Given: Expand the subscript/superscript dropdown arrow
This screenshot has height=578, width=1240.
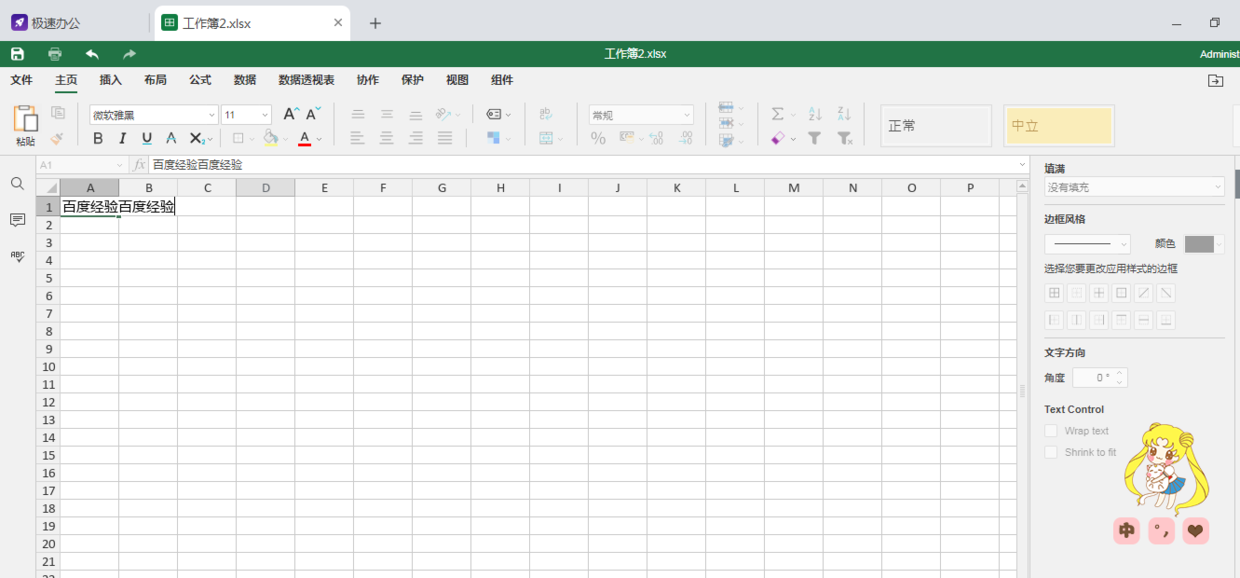Looking at the screenshot, I should point(211,140).
